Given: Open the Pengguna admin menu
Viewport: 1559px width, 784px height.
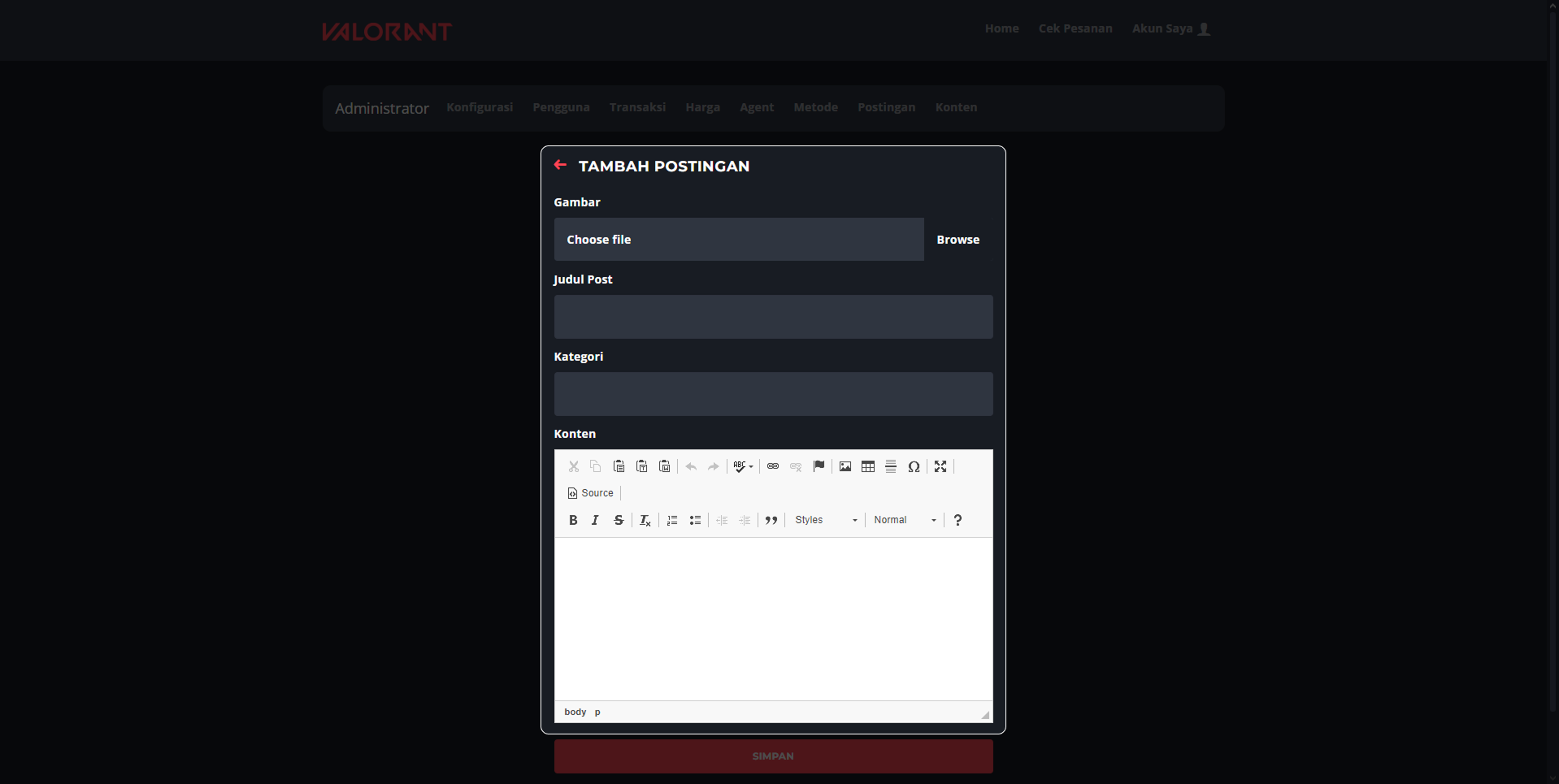Looking at the screenshot, I should point(561,107).
